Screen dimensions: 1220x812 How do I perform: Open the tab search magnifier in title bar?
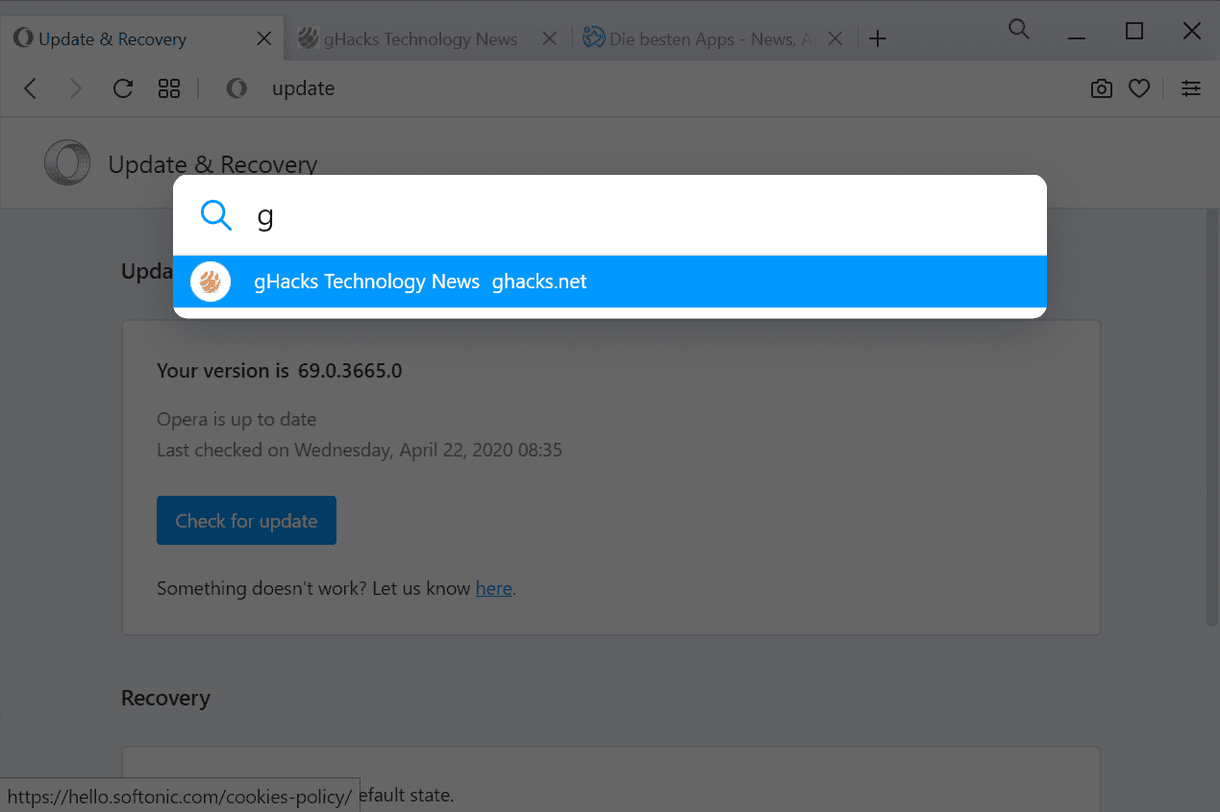pos(1019,29)
